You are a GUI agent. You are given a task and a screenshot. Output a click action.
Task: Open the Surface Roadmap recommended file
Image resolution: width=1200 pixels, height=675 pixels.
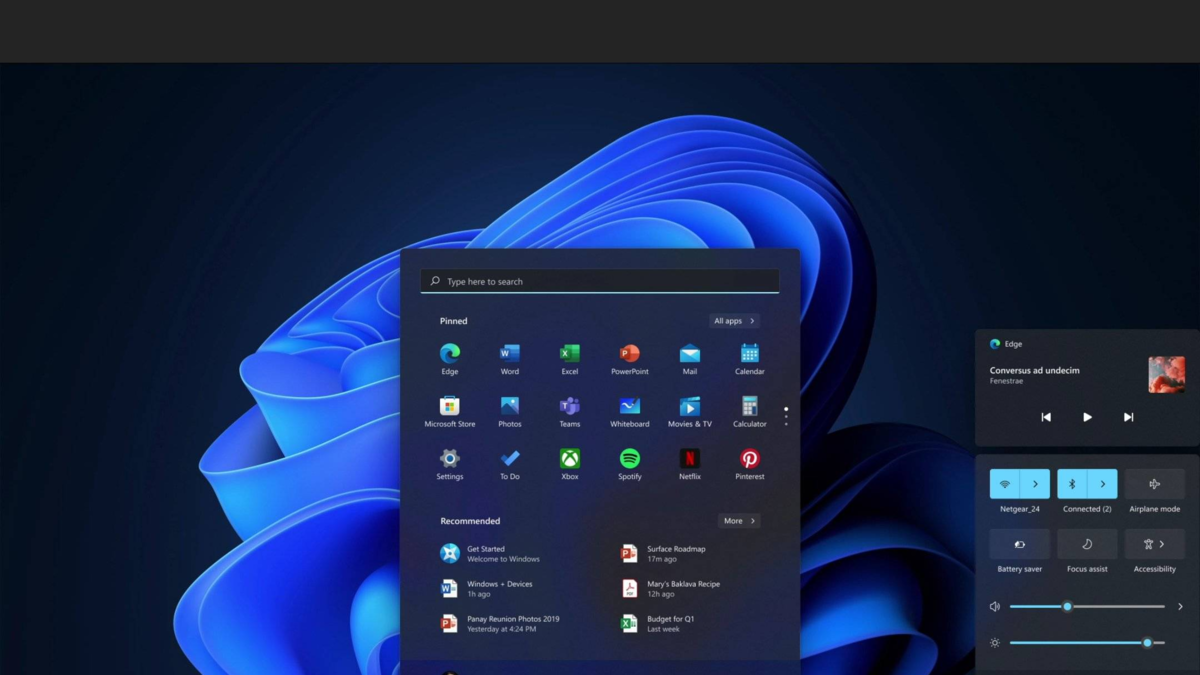pos(675,553)
